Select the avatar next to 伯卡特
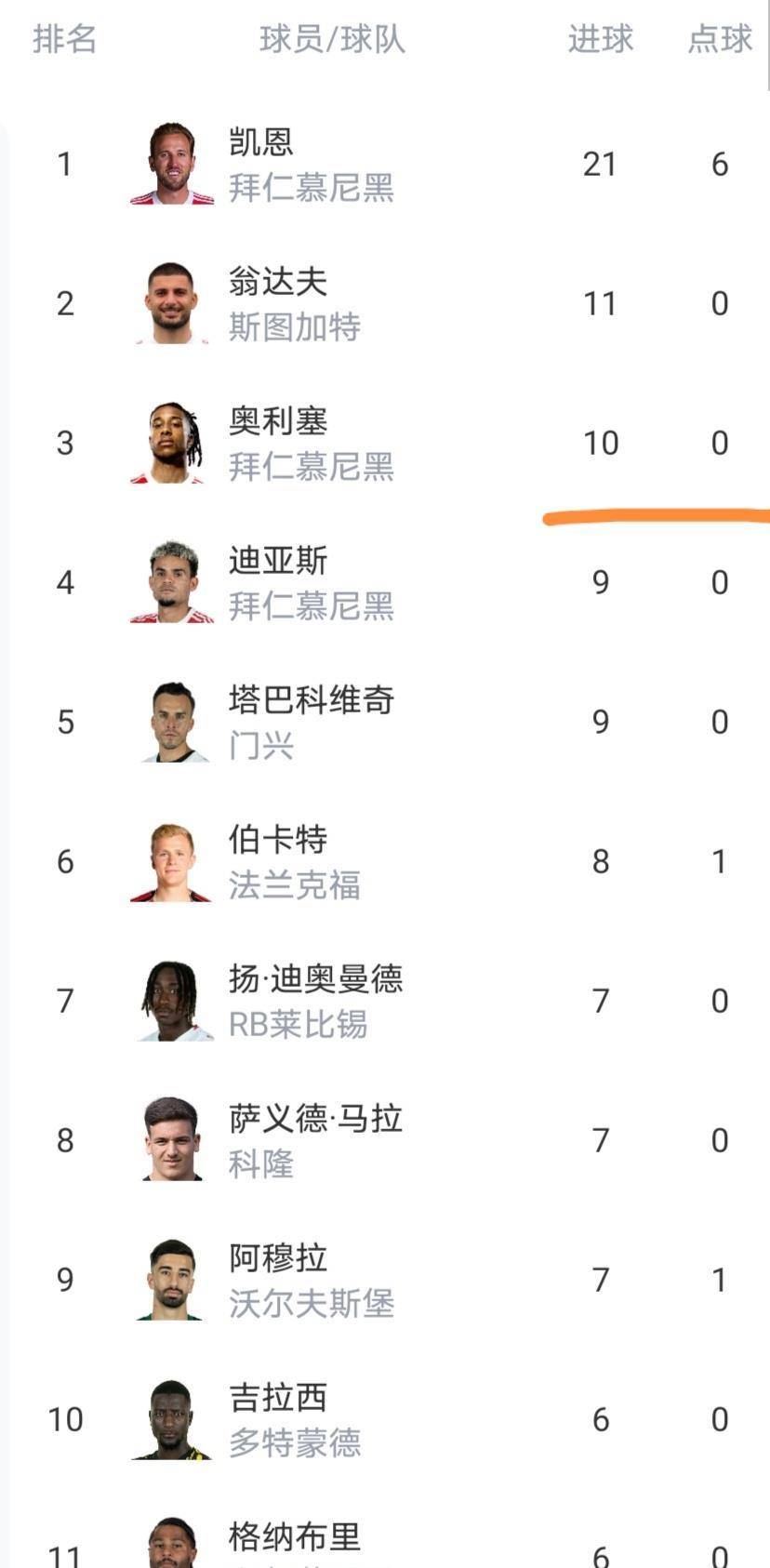 [172, 861]
